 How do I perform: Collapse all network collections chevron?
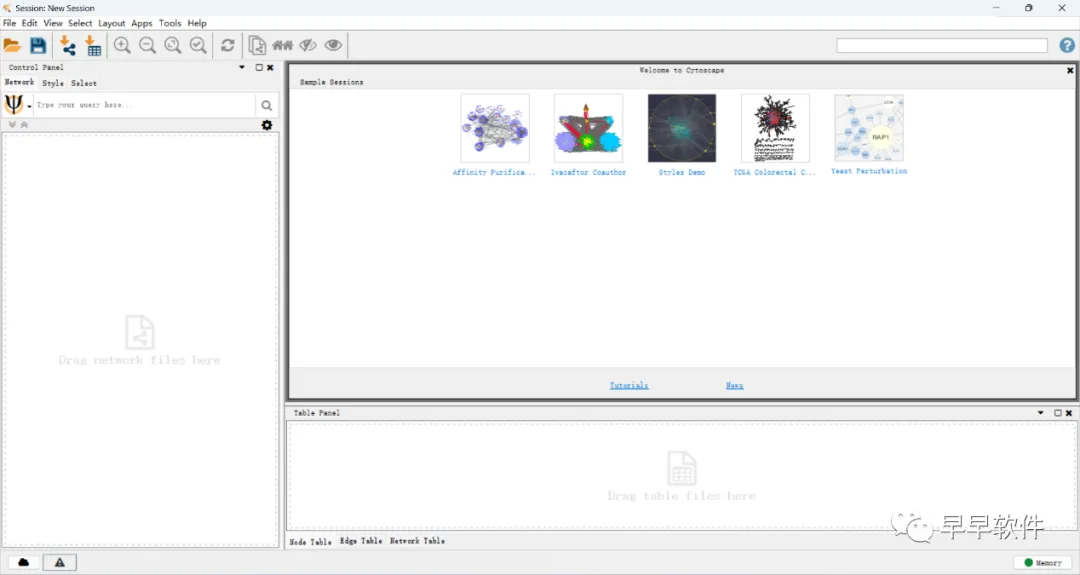click(24, 125)
